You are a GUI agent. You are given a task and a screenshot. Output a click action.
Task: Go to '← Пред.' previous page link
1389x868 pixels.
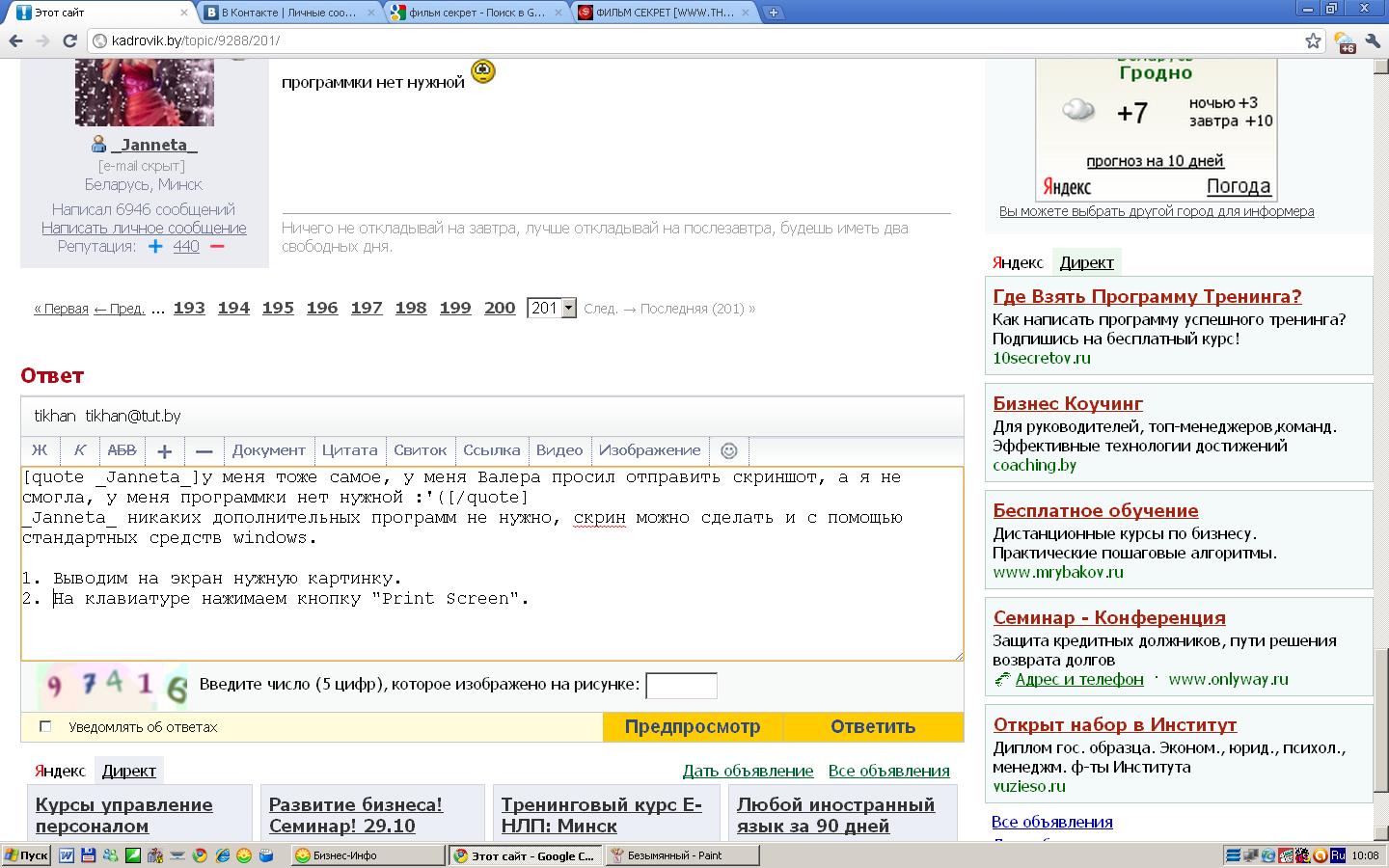tap(120, 309)
